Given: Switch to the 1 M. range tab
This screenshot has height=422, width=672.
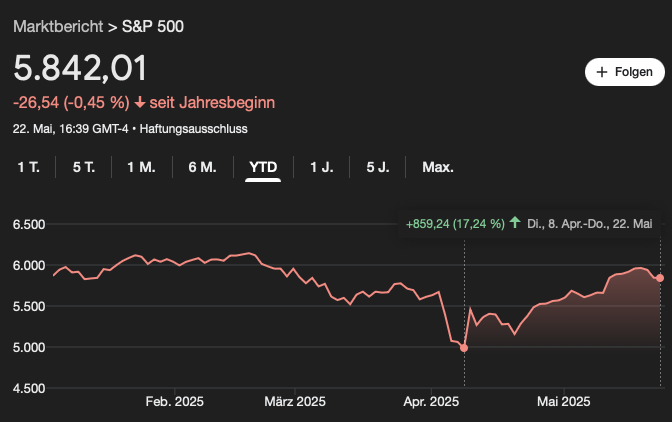Looking at the screenshot, I should click(141, 167).
